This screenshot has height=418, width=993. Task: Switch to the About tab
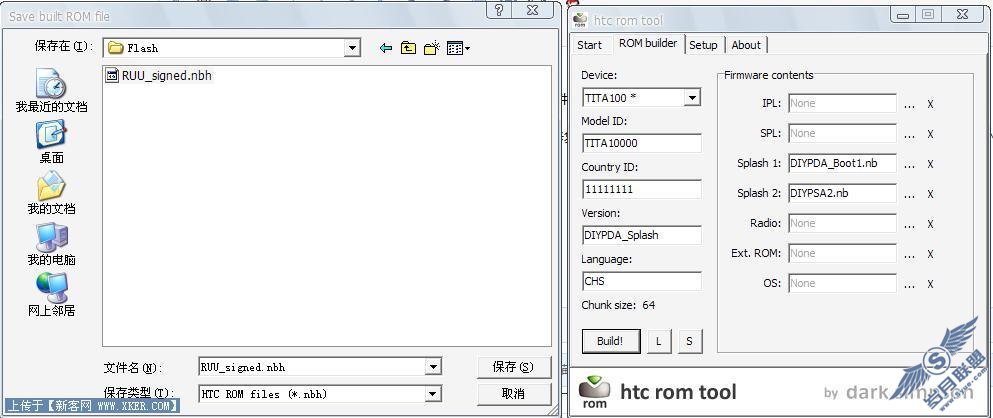click(x=746, y=45)
